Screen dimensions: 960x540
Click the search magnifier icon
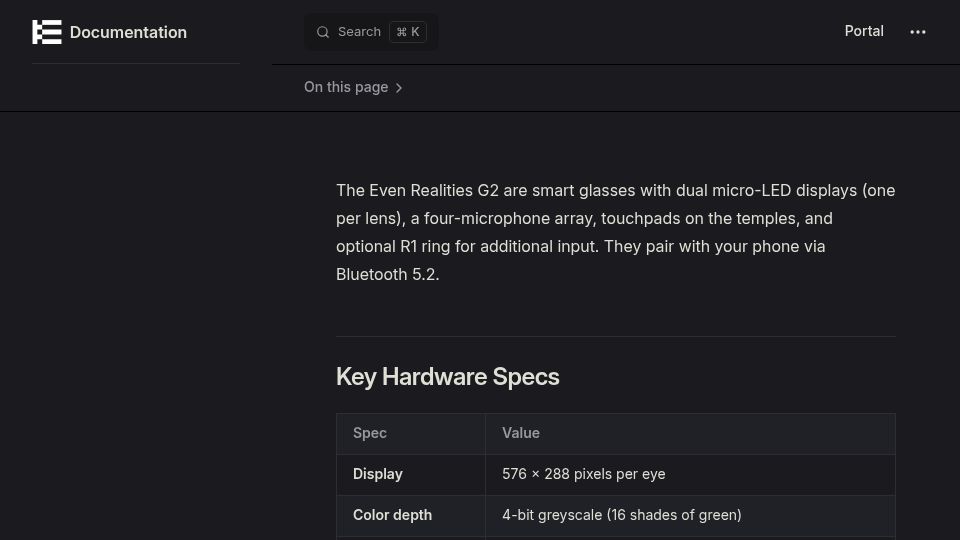pos(323,32)
